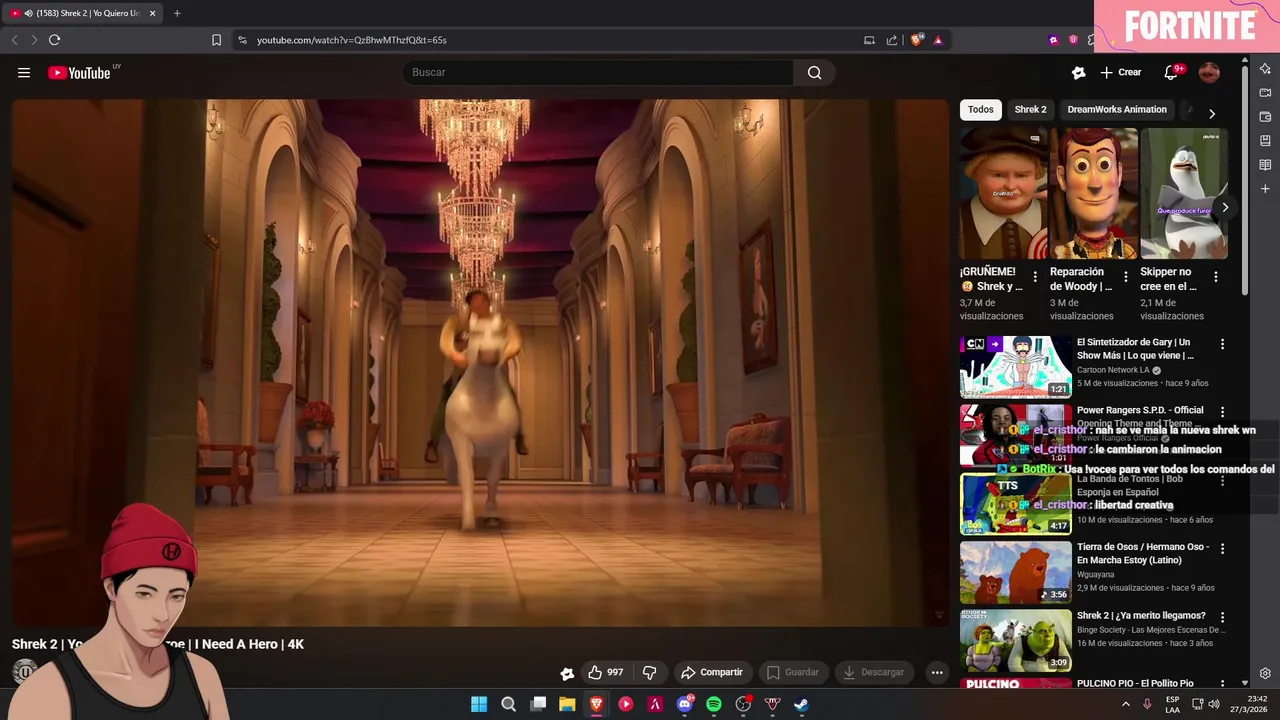Close the Shrek 2 browser tab
1280x720 pixels.
(152, 13)
